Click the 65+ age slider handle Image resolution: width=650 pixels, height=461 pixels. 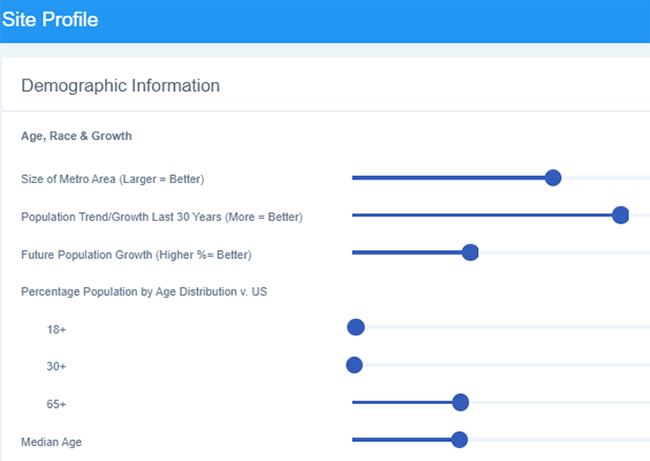tap(460, 402)
